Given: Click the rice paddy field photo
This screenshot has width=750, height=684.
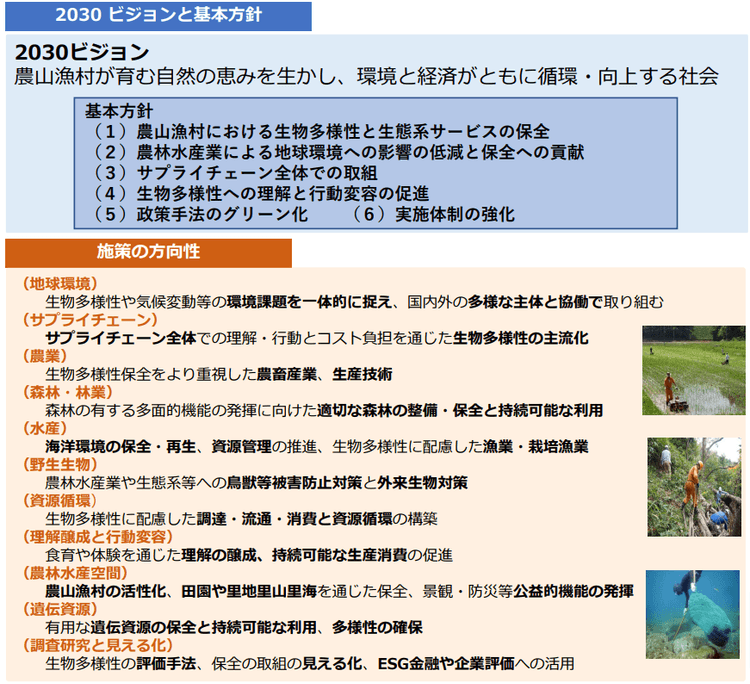Looking at the screenshot, I should click(x=694, y=370).
